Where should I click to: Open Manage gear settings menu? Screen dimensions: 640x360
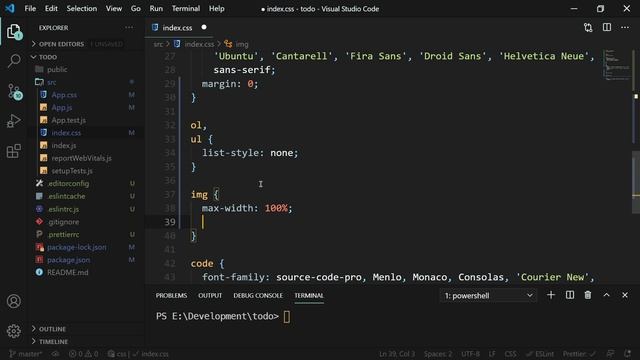pyautogui.click(x=13, y=331)
